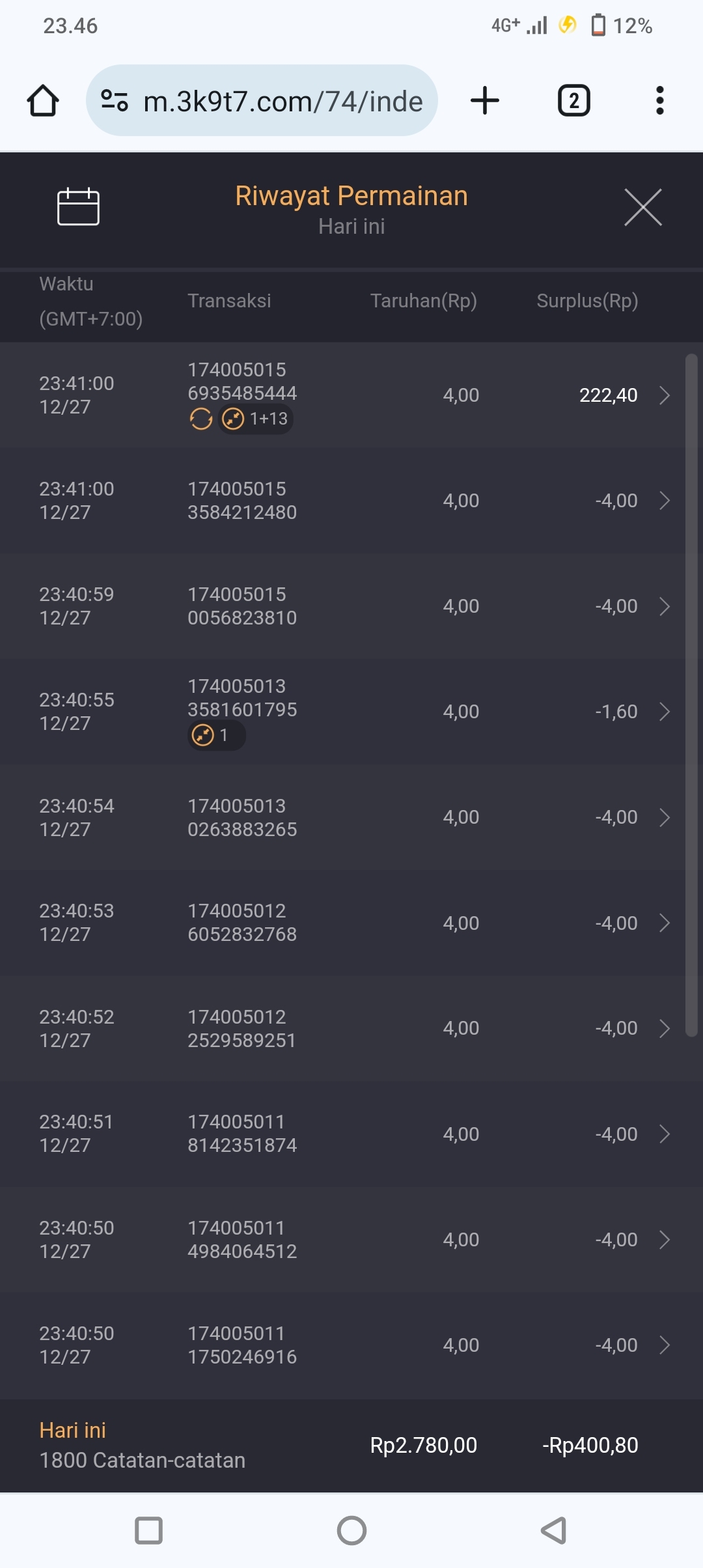Tap the Android back navigation button
Viewport: 703px width, 1568px height.
click(x=554, y=1530)
